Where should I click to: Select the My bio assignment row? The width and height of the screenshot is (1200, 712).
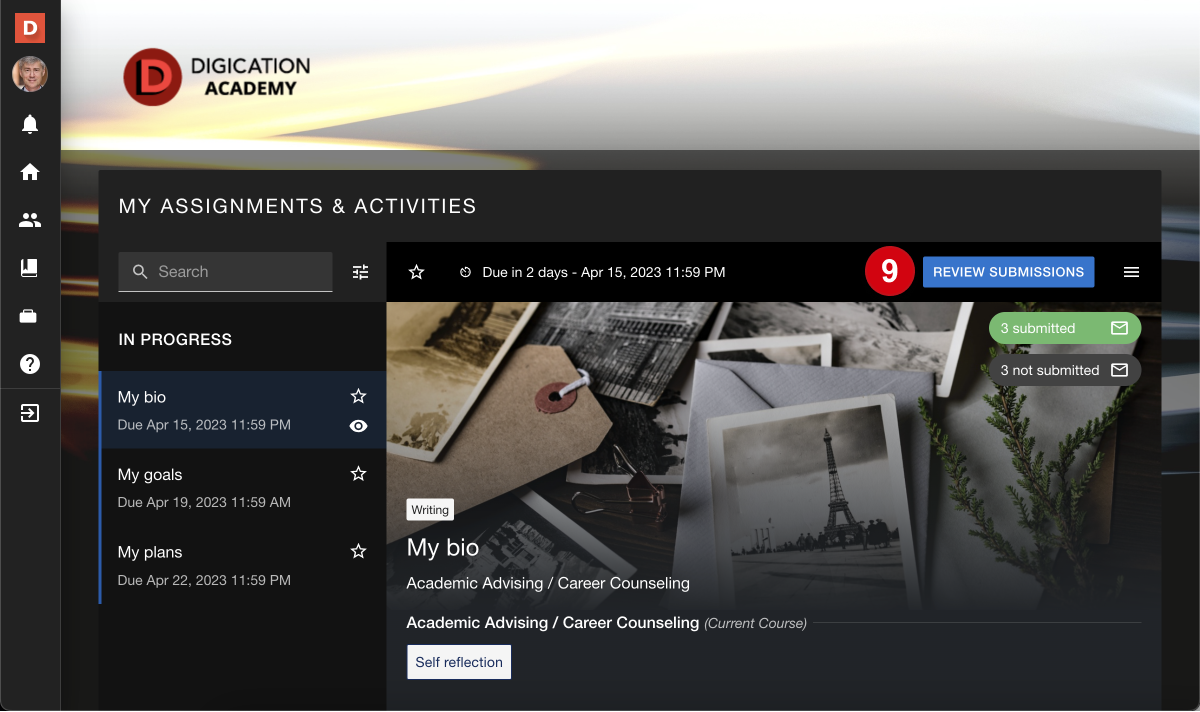(243, 410)
